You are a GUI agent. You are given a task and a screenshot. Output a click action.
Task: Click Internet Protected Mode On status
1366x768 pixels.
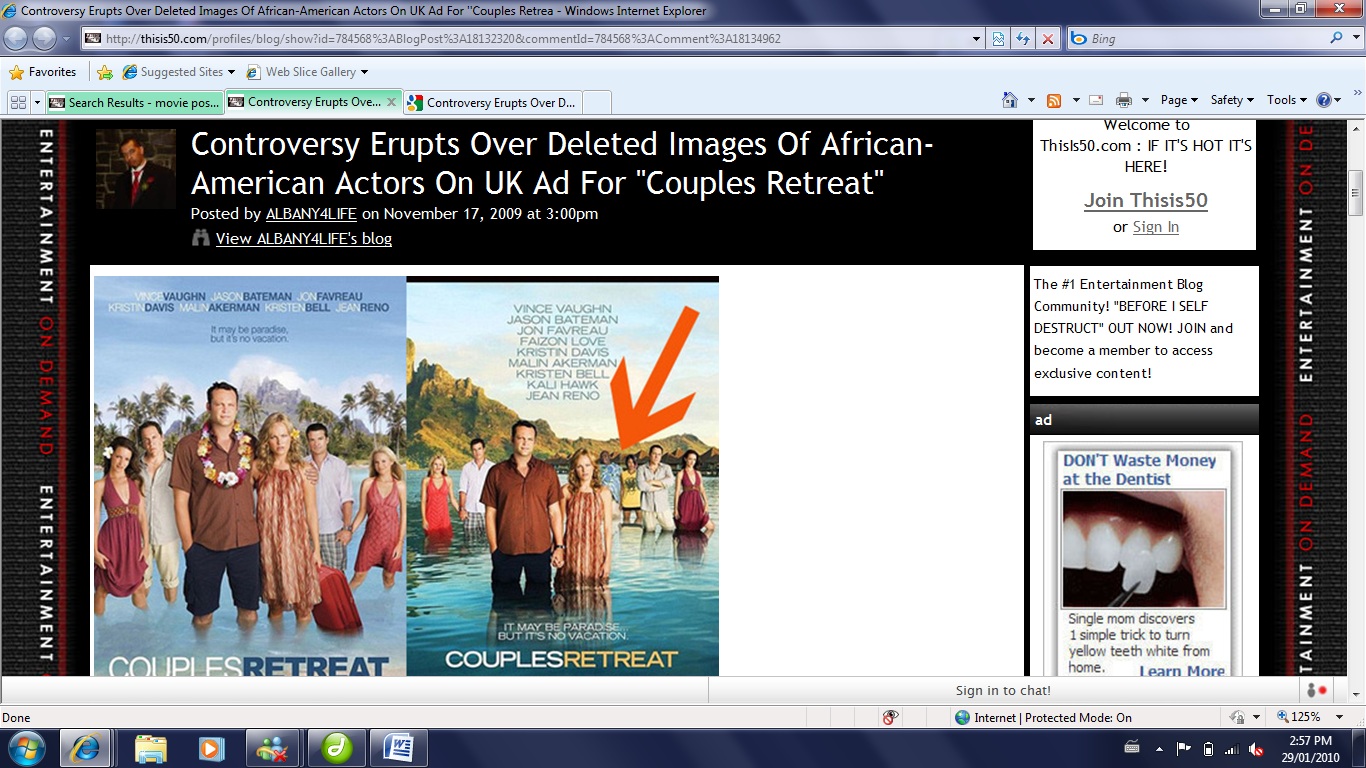coord(1043,717)
